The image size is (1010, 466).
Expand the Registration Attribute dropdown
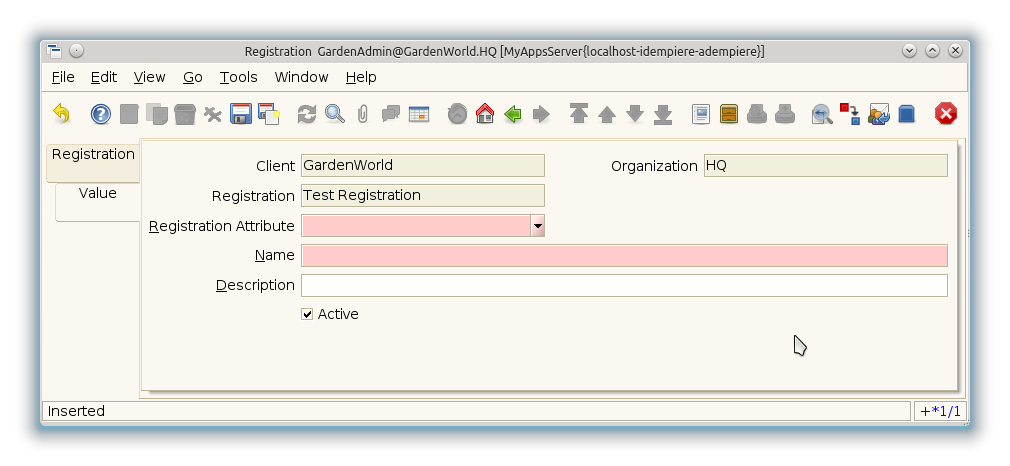click(x=538, y=226)
